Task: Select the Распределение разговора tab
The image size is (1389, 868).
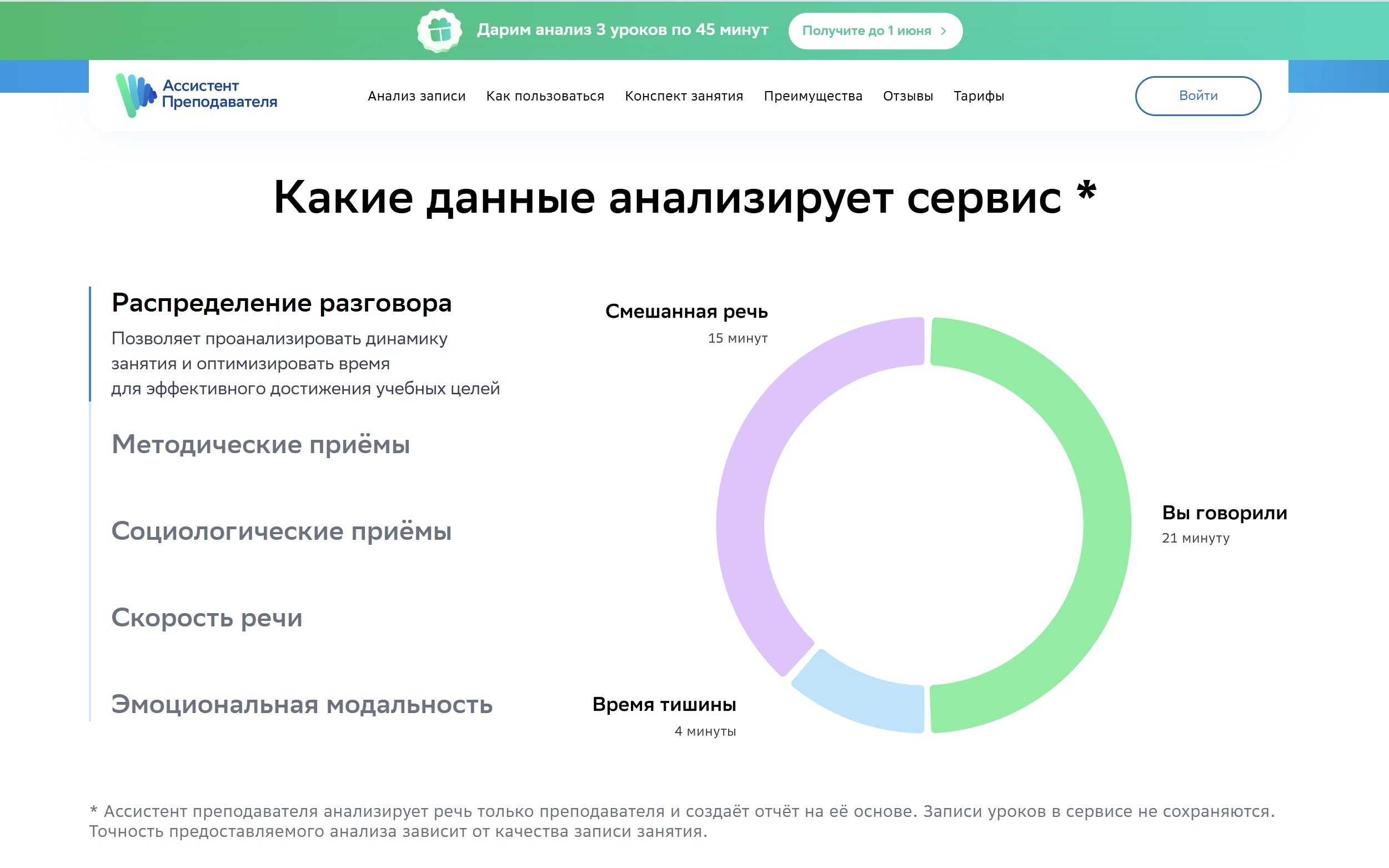Action: 281,303
